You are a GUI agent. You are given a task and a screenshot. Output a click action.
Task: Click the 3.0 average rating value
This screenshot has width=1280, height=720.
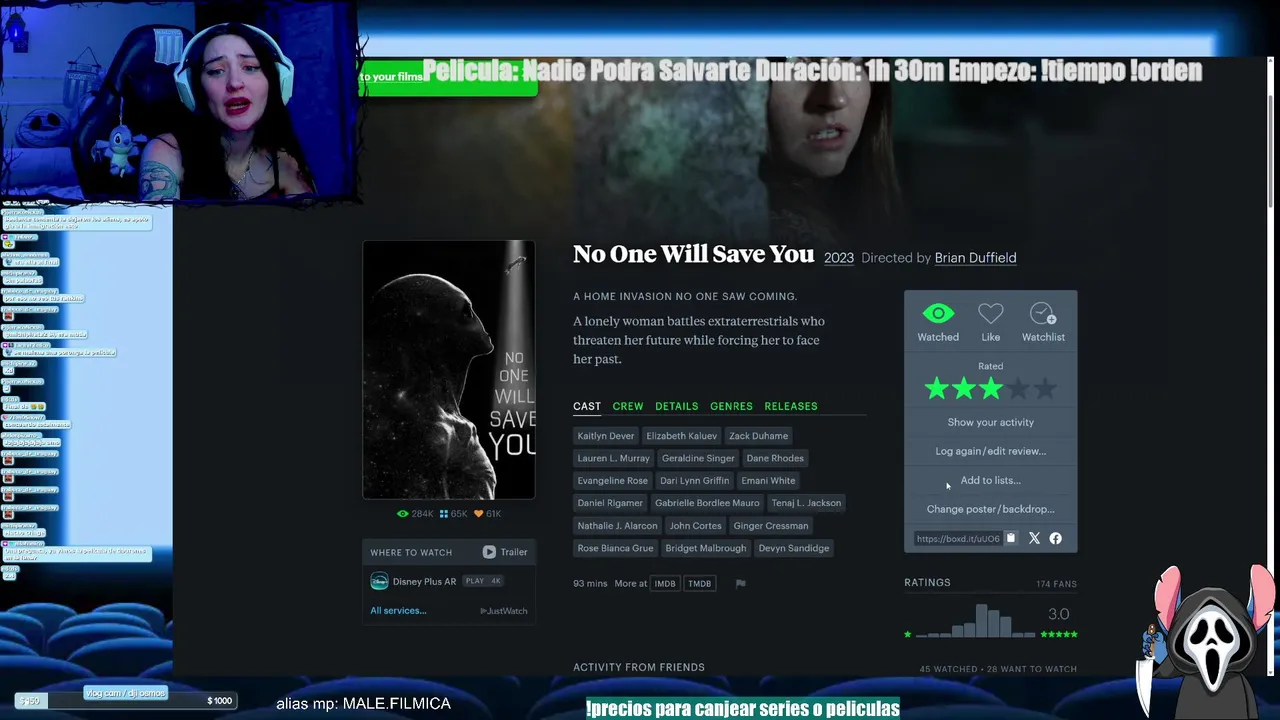[x=1059, y=614]
